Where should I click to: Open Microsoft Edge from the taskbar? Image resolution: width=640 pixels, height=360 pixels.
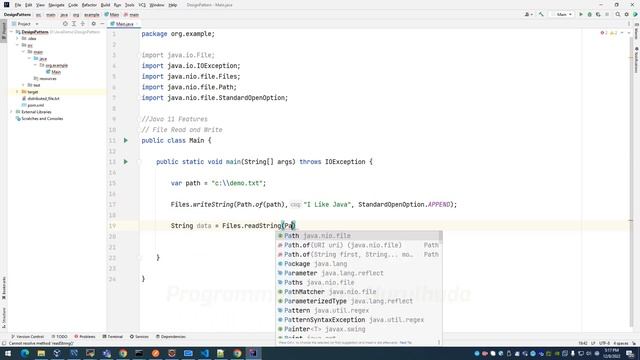click(25, 353)
